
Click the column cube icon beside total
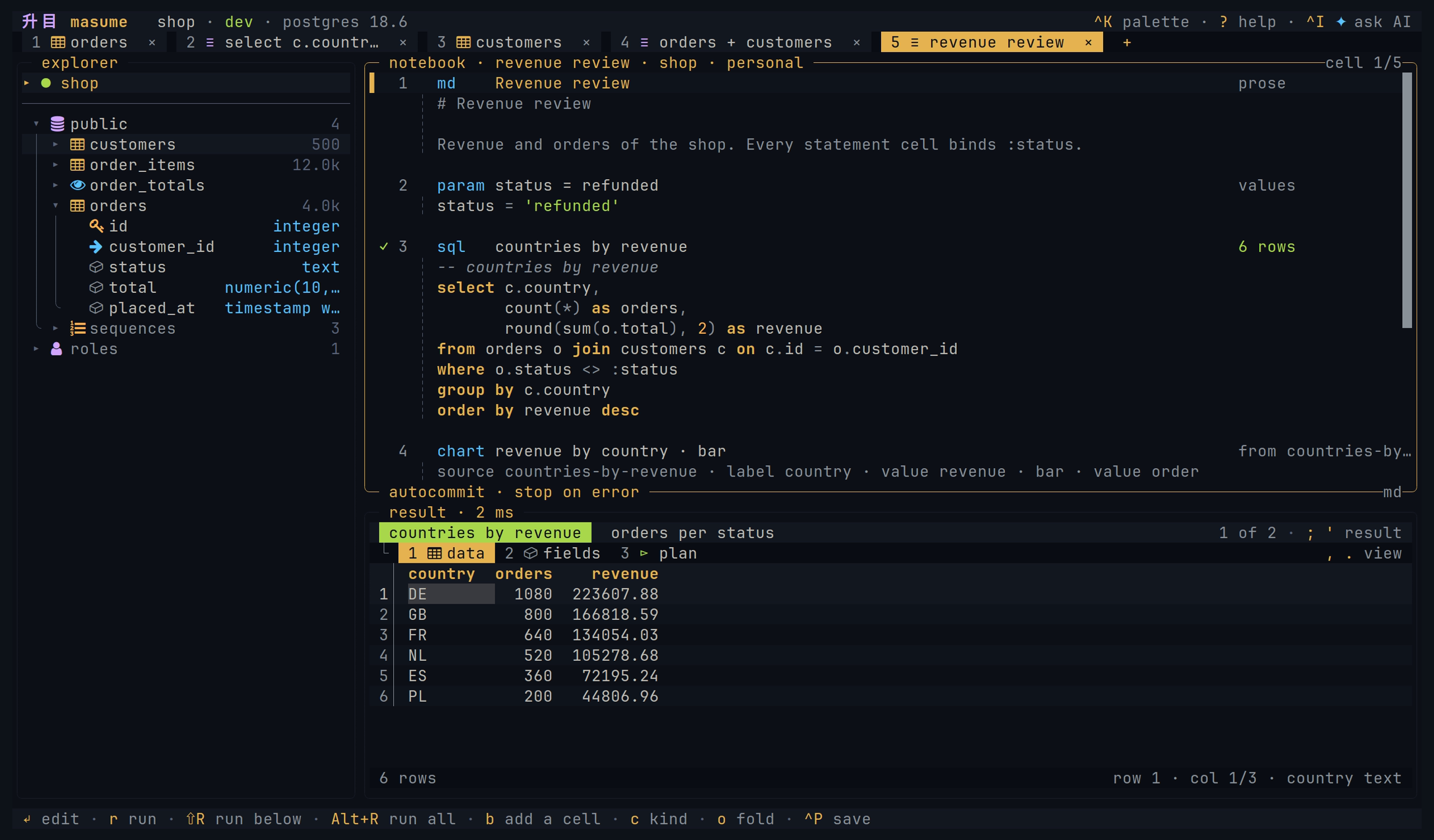click(x=96, y=288)
